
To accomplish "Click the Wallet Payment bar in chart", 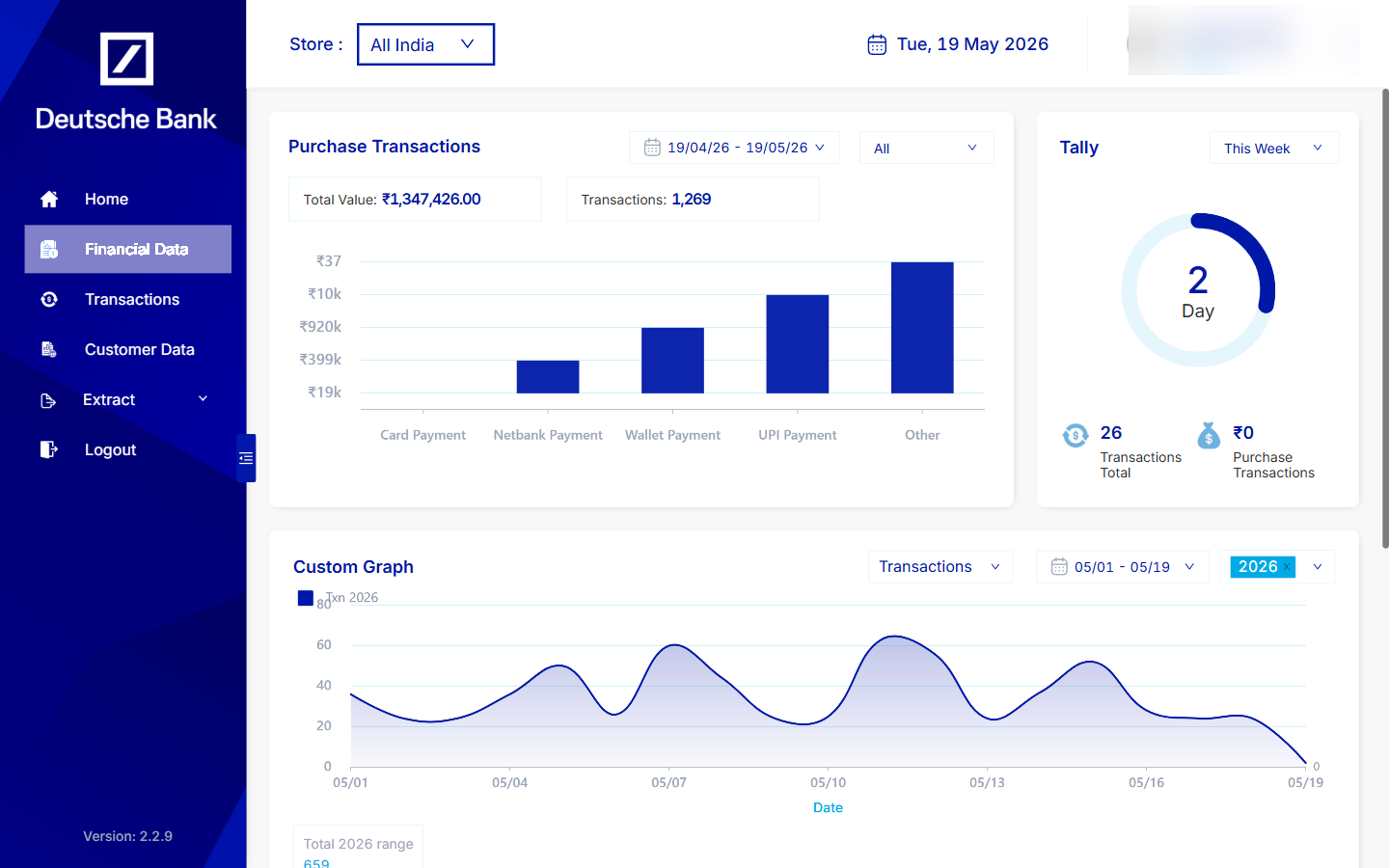I will [672, 361].
